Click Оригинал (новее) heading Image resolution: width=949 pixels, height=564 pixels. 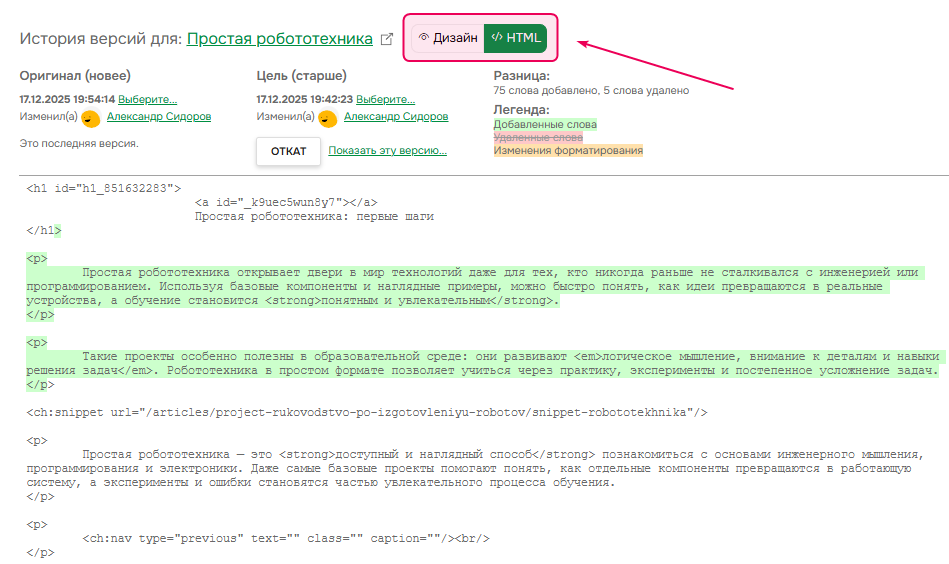tap(75, 76)
